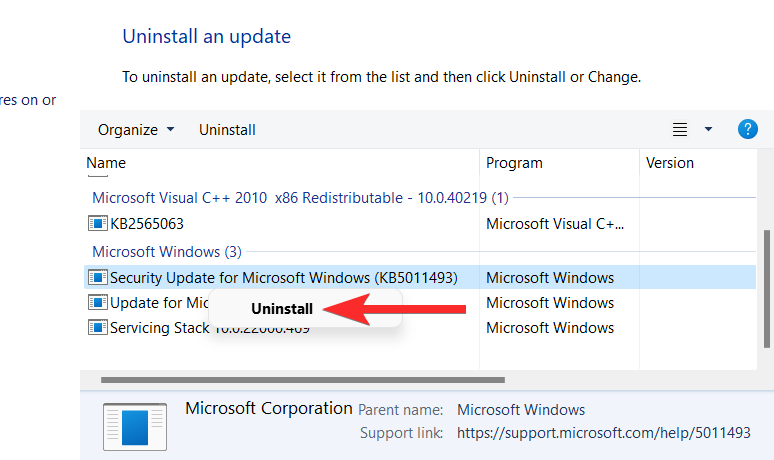Screen dimensions: 774x460
Task: Click the horizontal scrollbar below the list
Action: 303,380
